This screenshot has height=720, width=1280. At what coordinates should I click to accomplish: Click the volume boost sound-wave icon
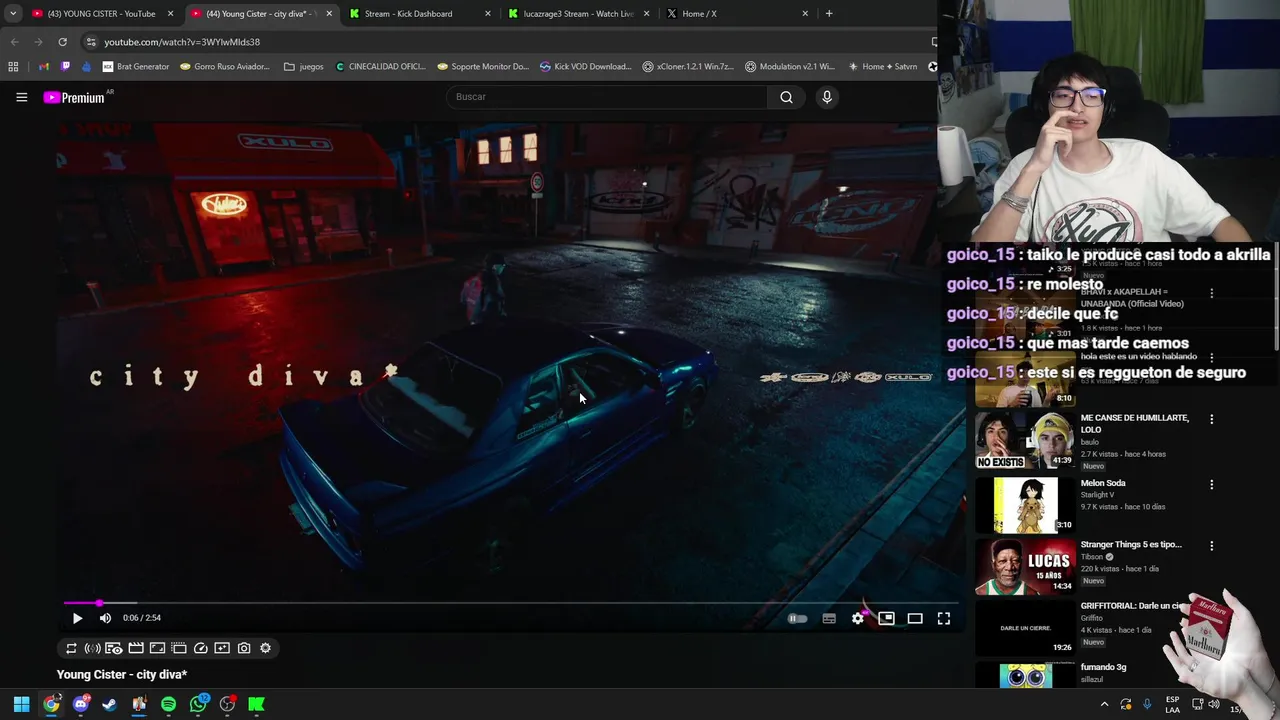pos(92,648)
